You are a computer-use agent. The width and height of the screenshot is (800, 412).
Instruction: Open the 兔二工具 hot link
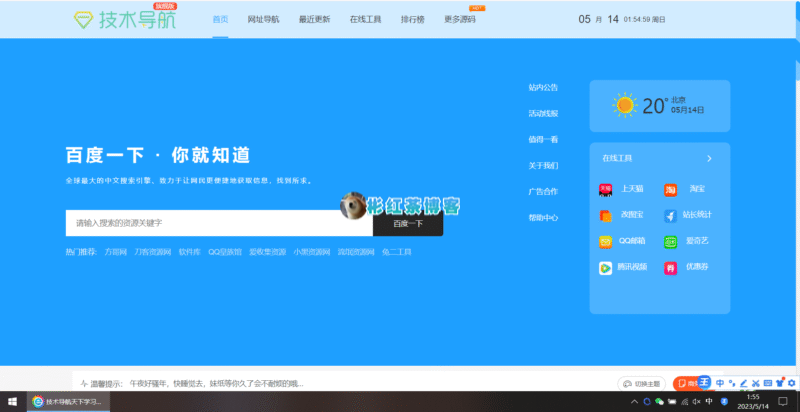point(396,252)
